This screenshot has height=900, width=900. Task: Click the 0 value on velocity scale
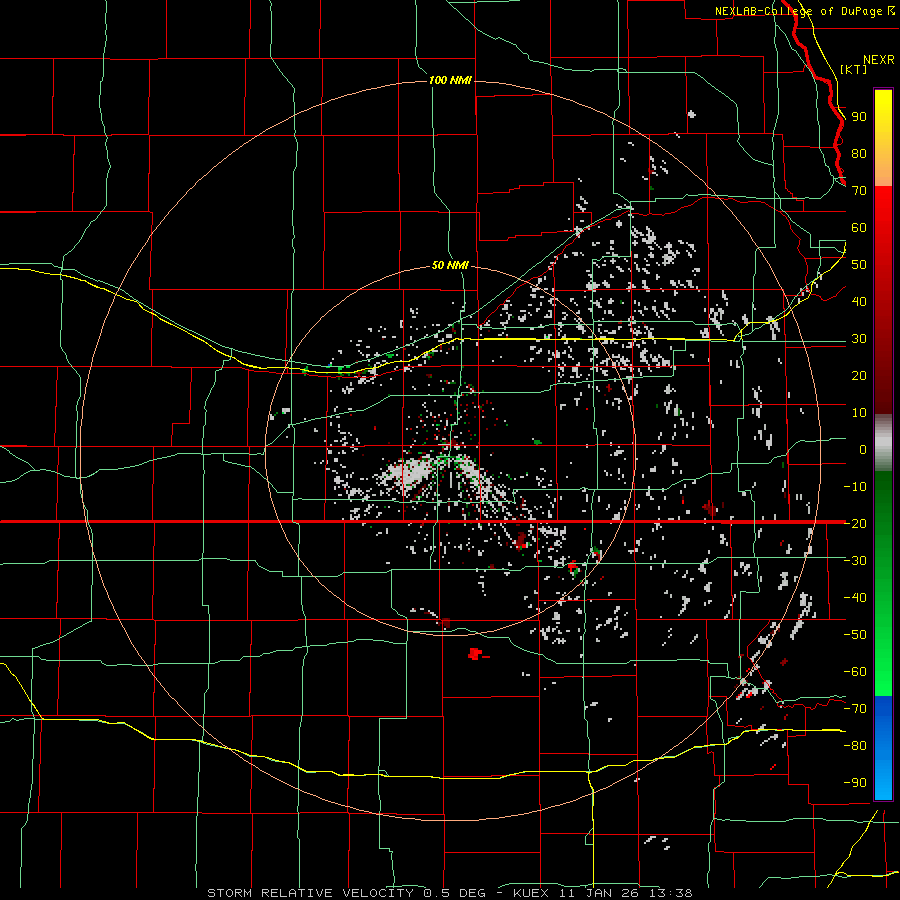[x=863, y=450]
